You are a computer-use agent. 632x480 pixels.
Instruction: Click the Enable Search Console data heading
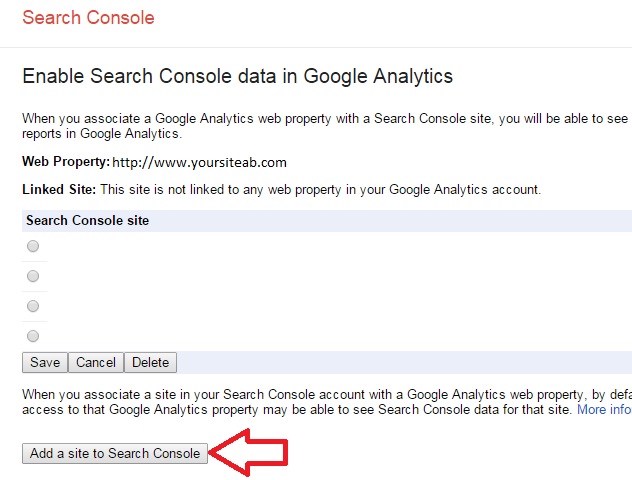coord(237,76)
